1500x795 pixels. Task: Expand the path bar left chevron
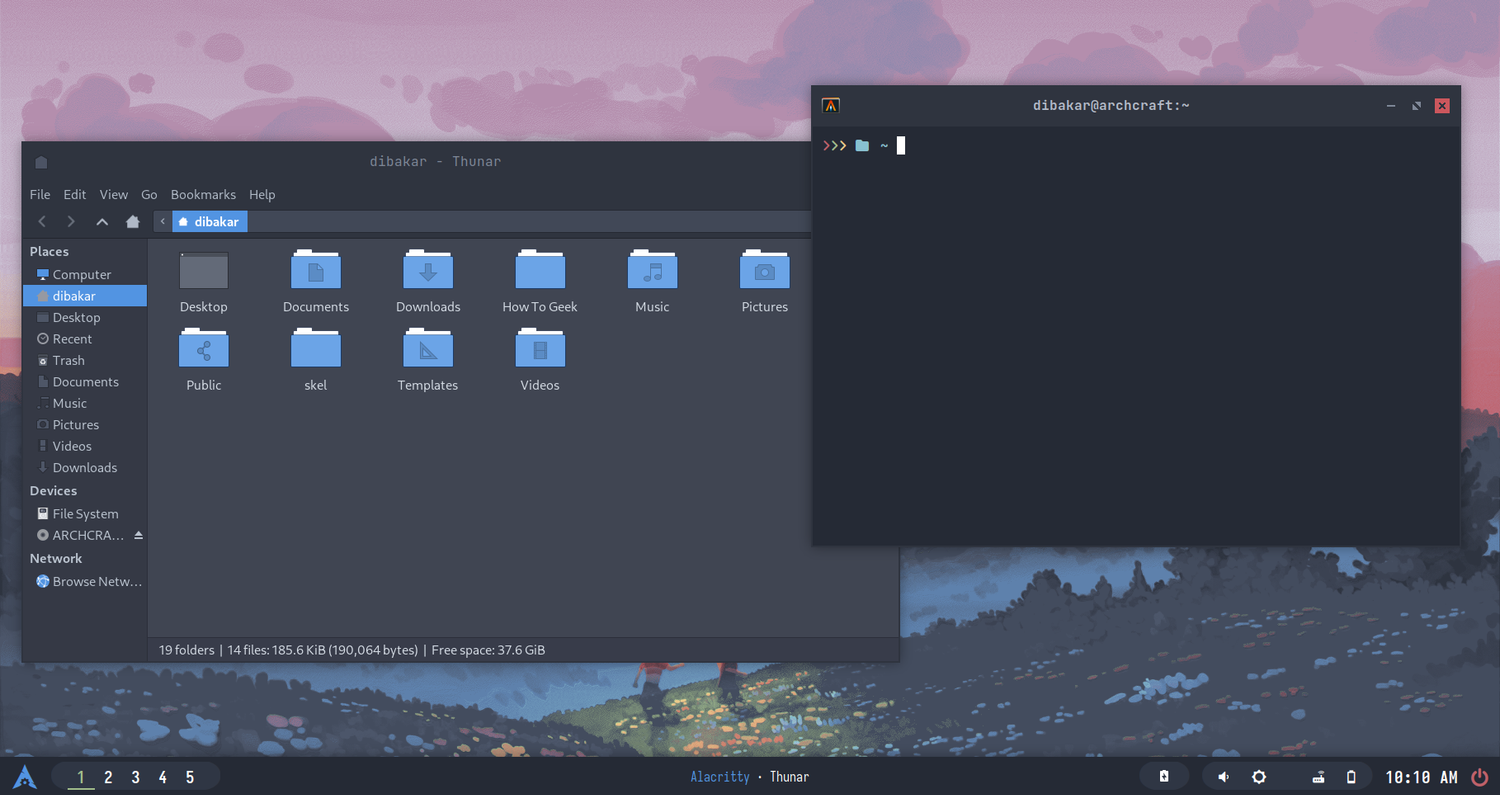click(163, 222)
